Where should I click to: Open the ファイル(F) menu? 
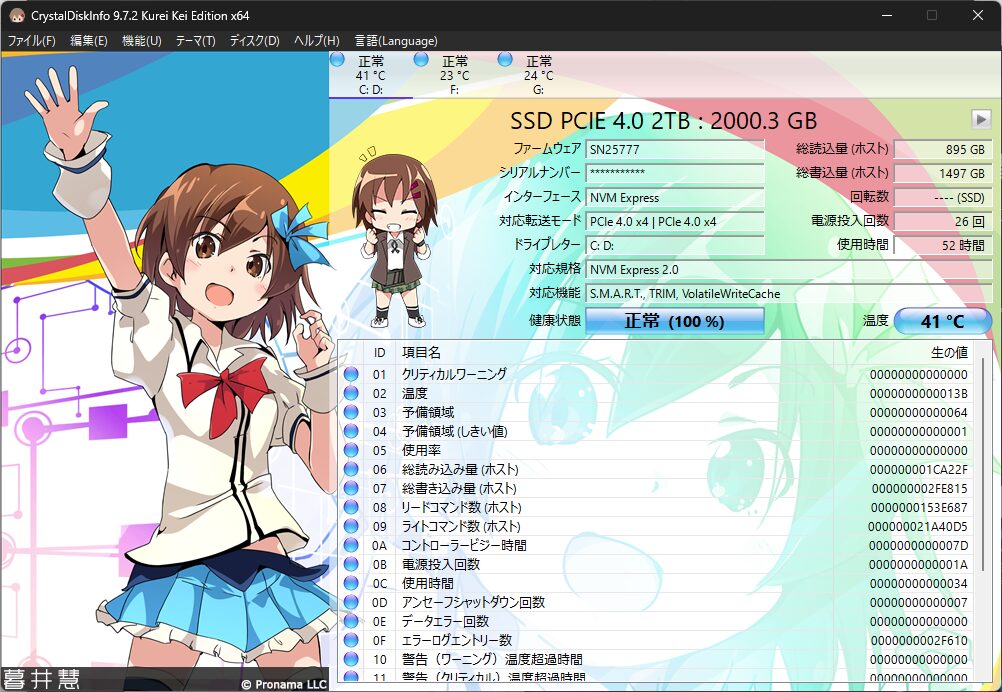32,41
